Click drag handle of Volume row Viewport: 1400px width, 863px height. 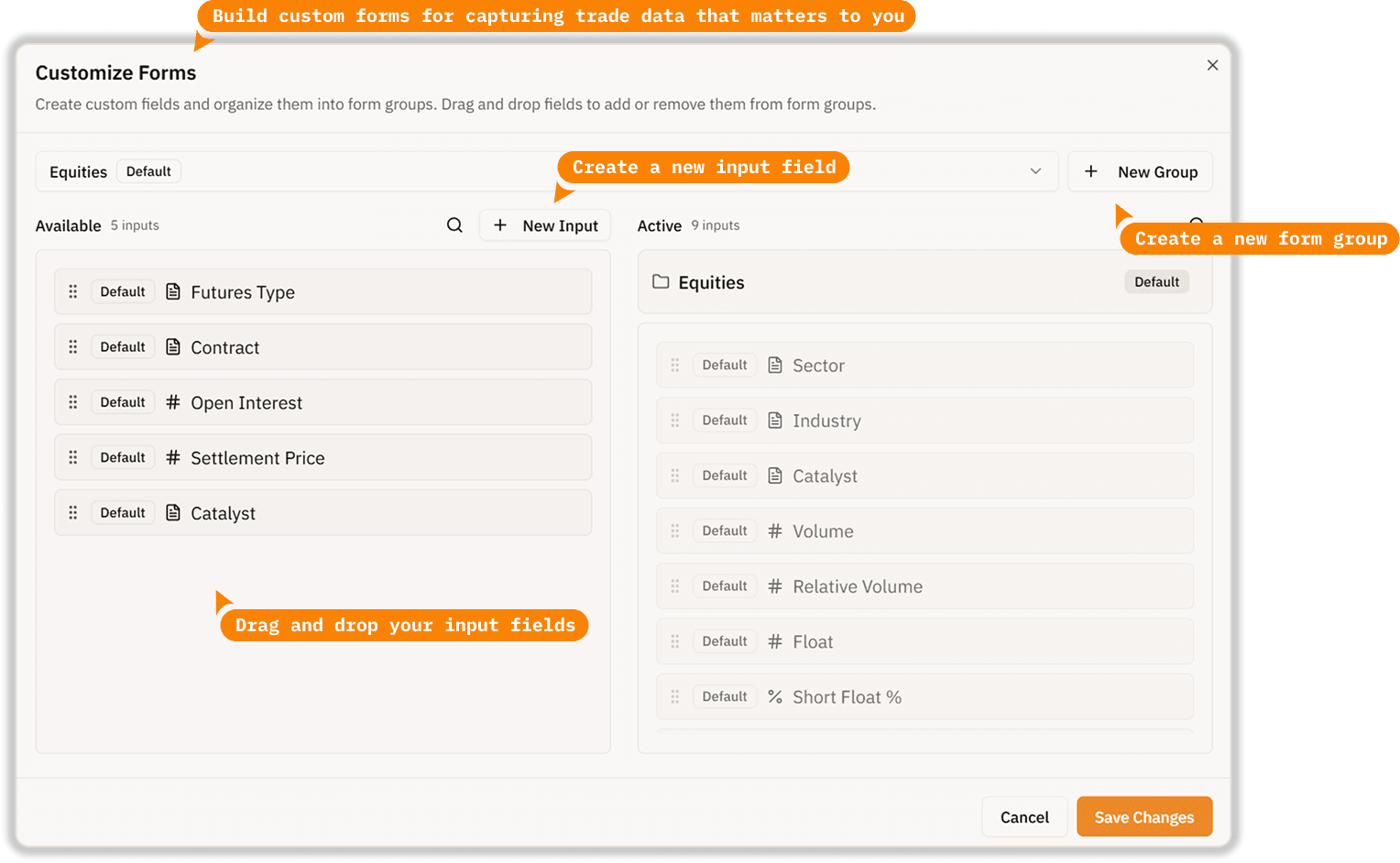pos(675,531)
